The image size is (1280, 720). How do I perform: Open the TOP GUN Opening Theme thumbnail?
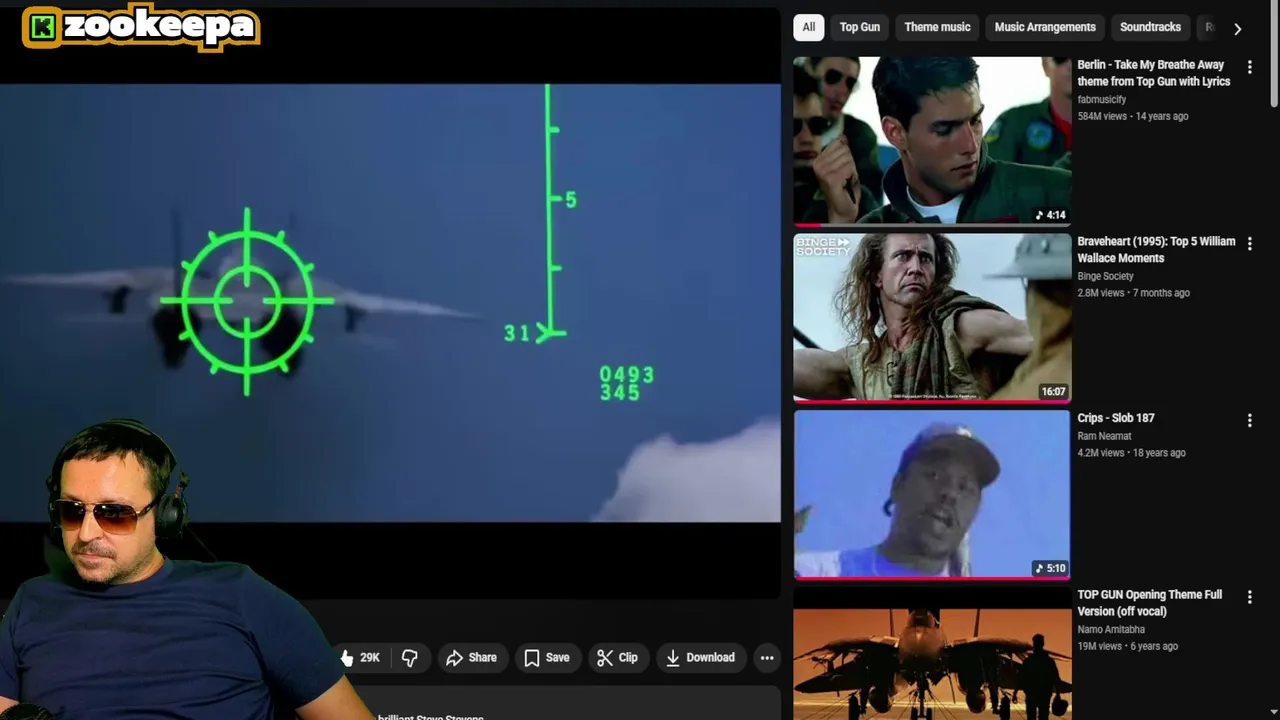coord(932,653)
